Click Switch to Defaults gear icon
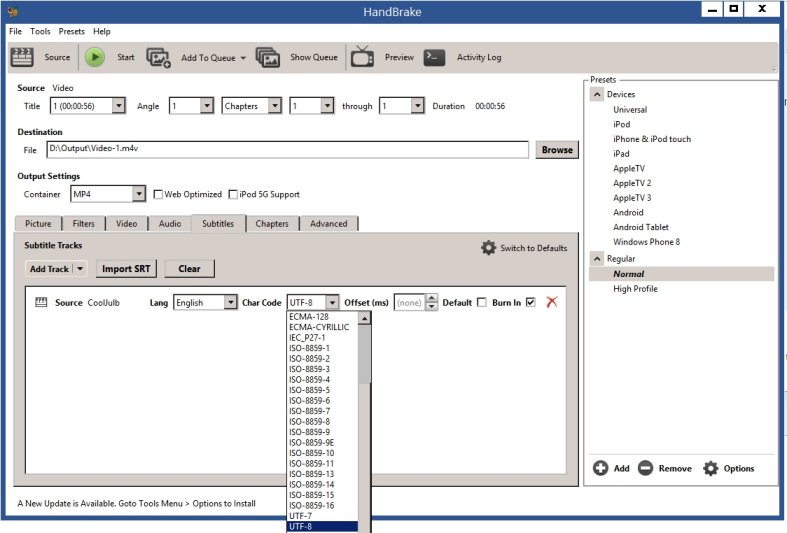The image size is (787, 533). coord(488,248)
